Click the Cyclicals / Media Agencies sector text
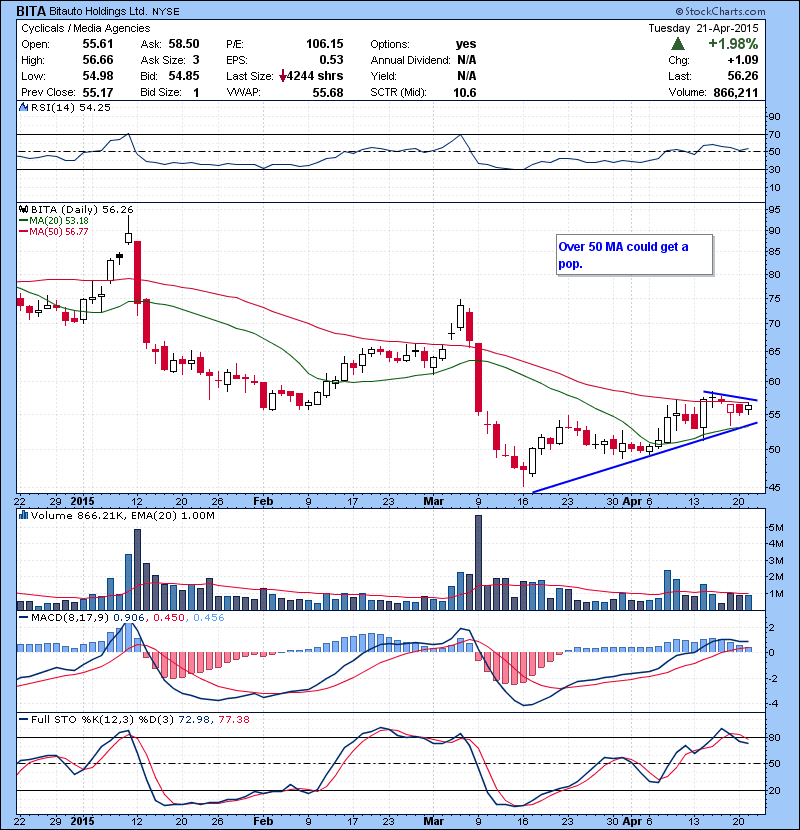This screenshot has height=830, width=800. click(x=86, y=28)
